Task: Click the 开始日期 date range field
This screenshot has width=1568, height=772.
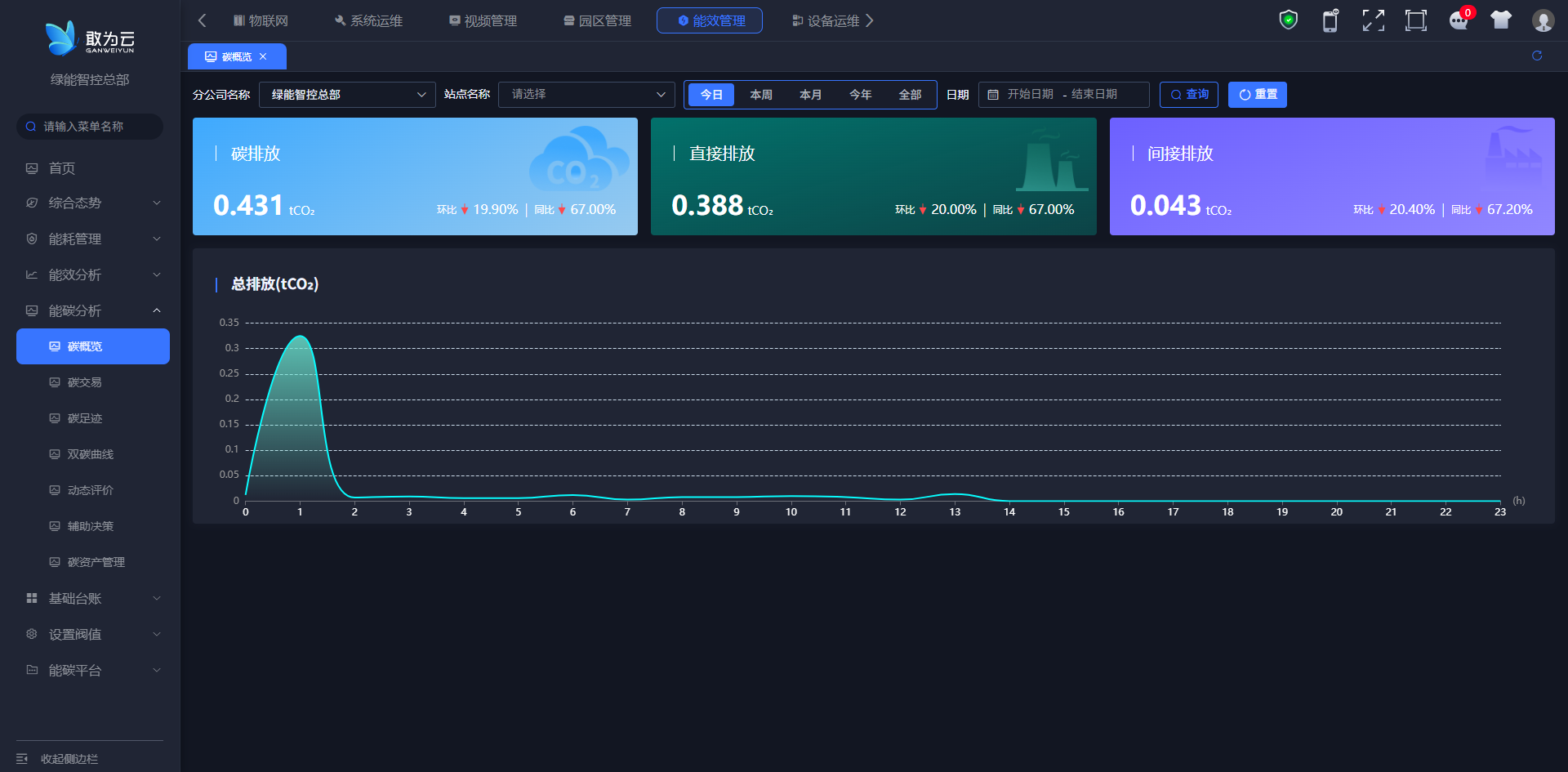Action: pyautogui.click(x=1031, y=95)
